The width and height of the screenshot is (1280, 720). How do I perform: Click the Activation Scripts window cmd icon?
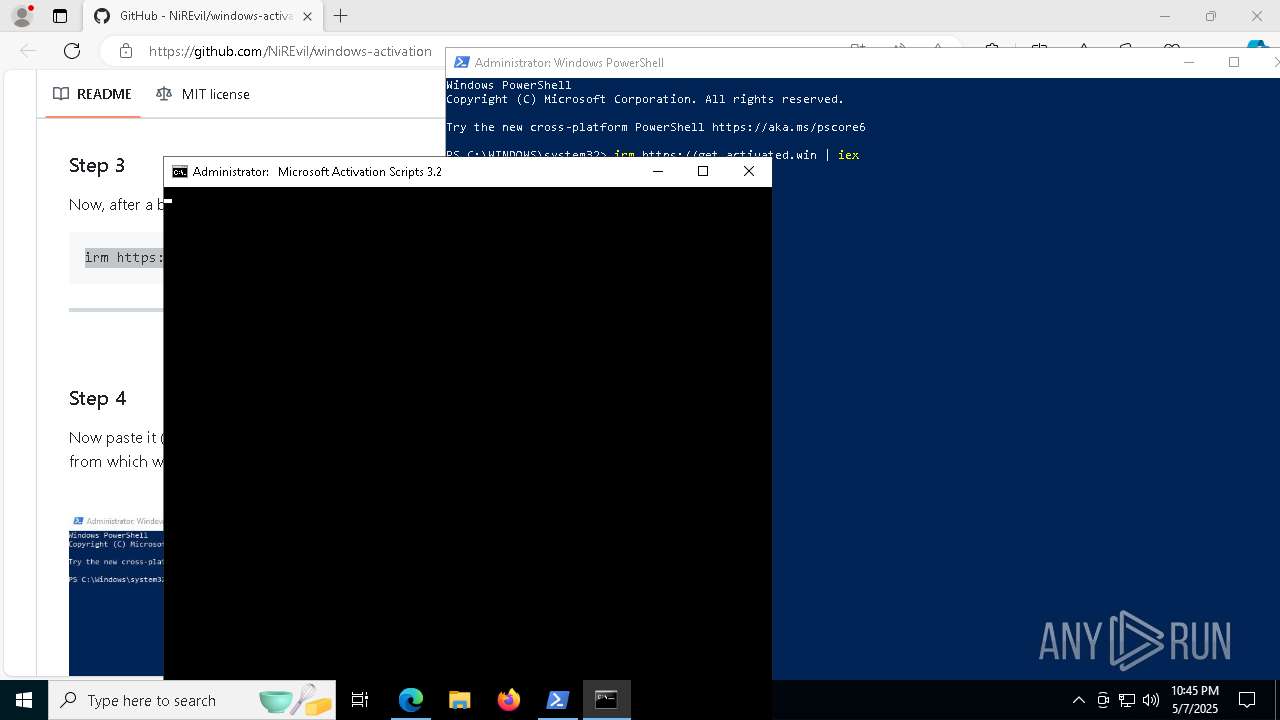click(x=180, y=172)
